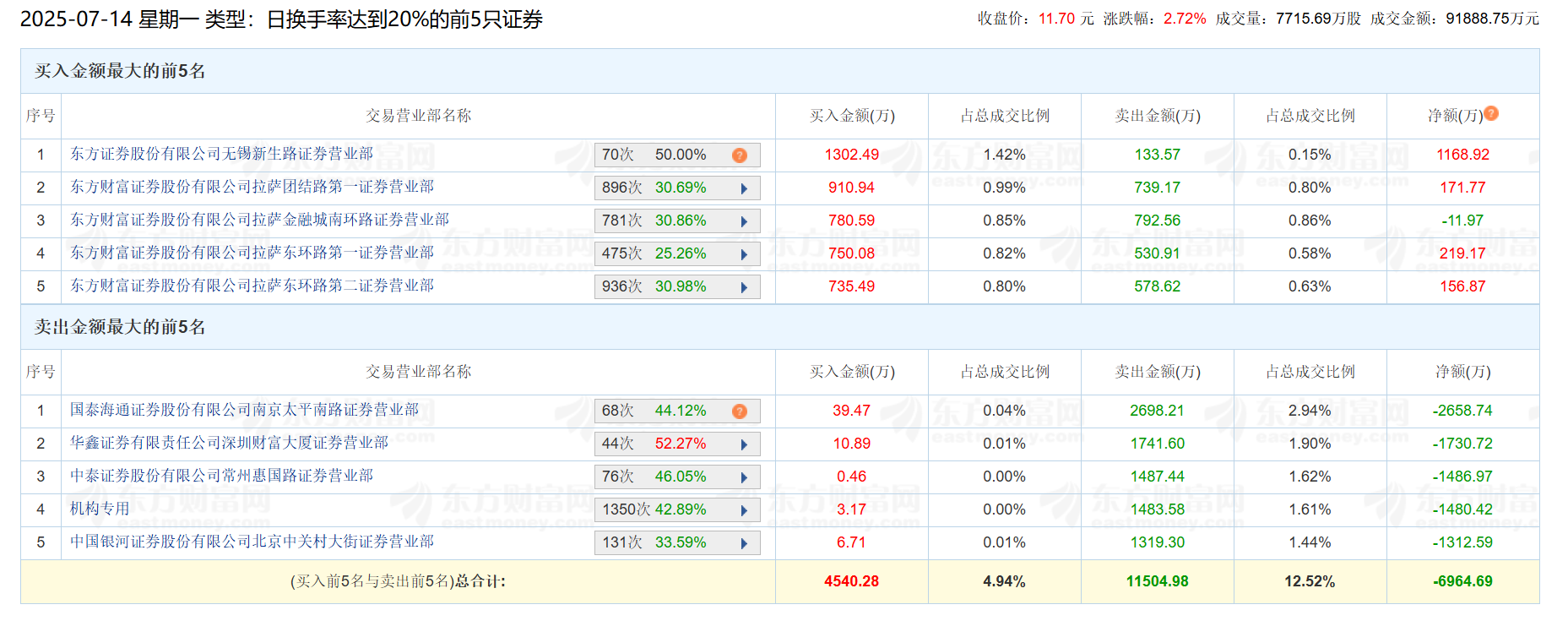
Task: Click closing price 11.70 元
Action: (1066, 19)
